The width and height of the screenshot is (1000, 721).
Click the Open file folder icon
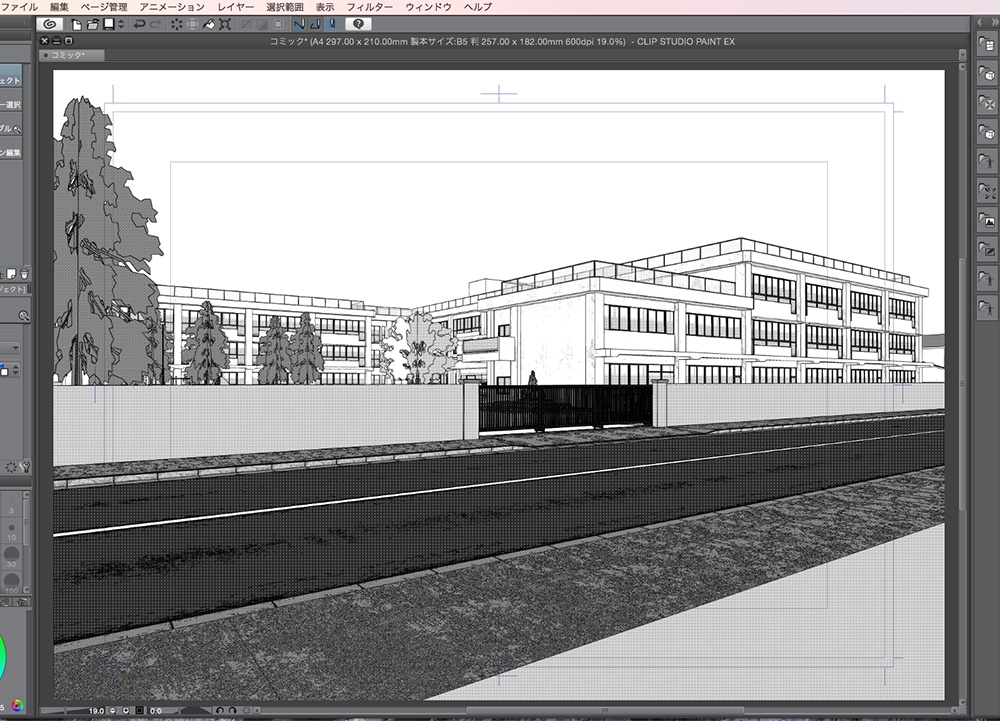click(93, 24)
